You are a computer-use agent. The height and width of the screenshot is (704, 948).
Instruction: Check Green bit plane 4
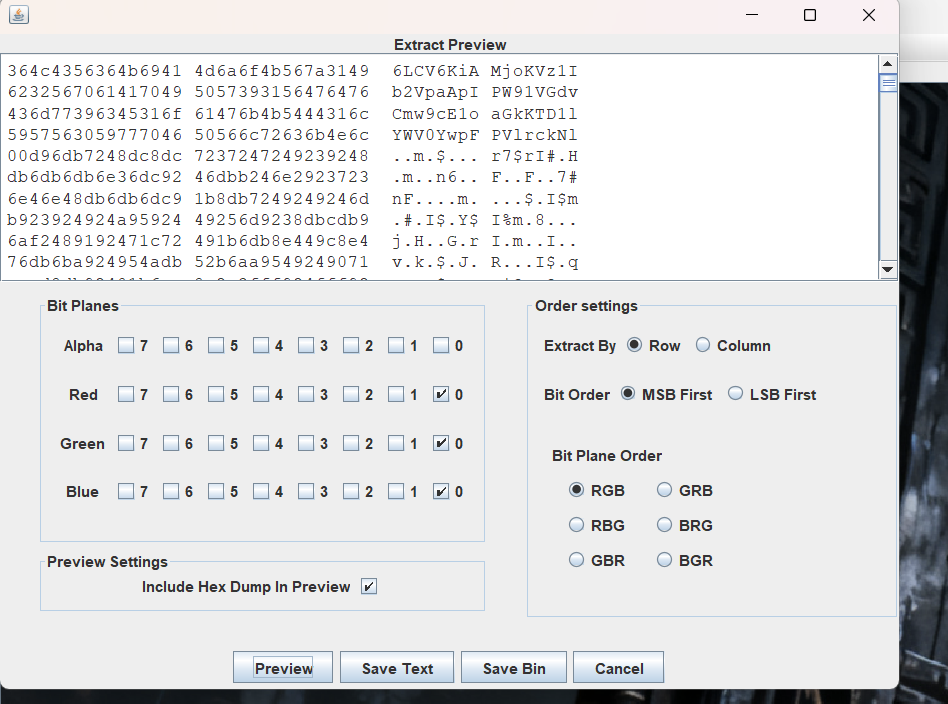[x=261, y=443]
